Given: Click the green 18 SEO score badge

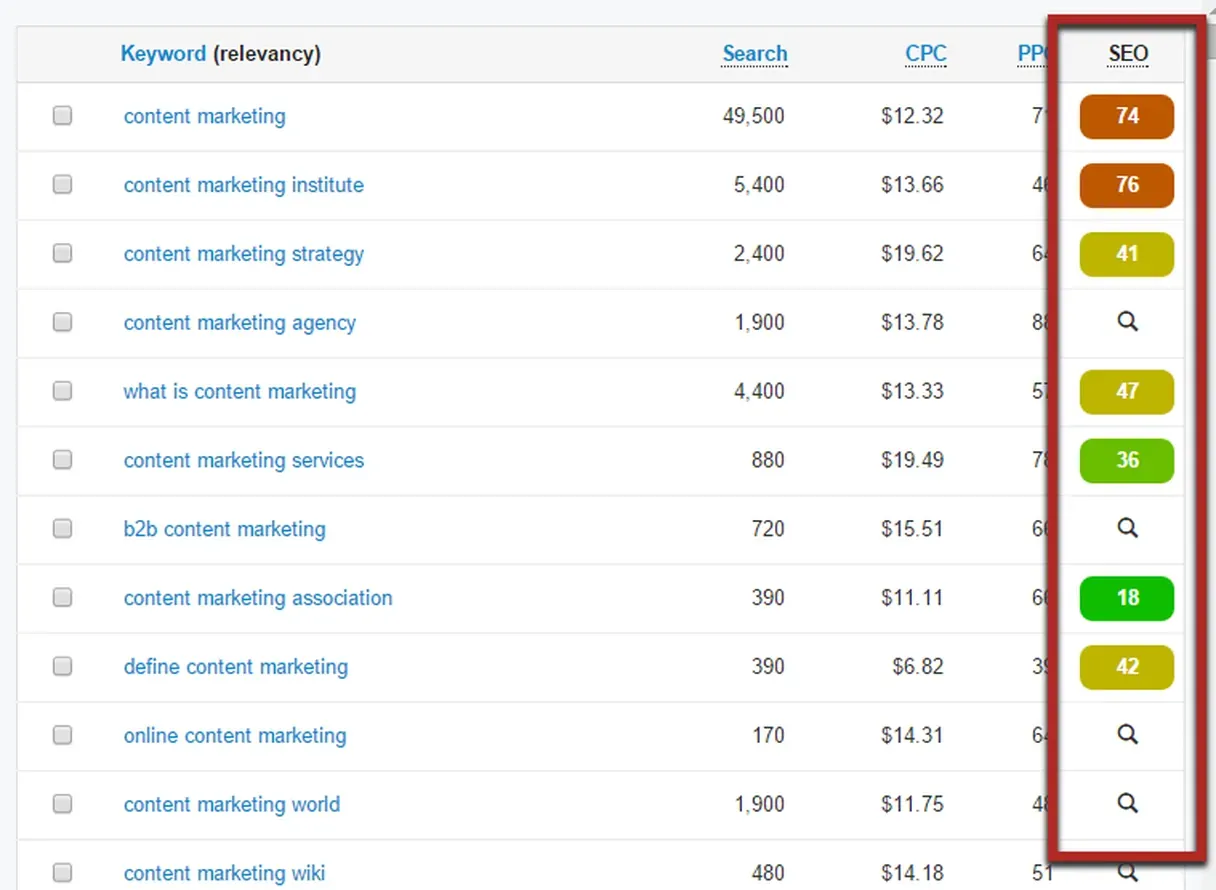Looking at the screenshot, I should click(1126, 598).
